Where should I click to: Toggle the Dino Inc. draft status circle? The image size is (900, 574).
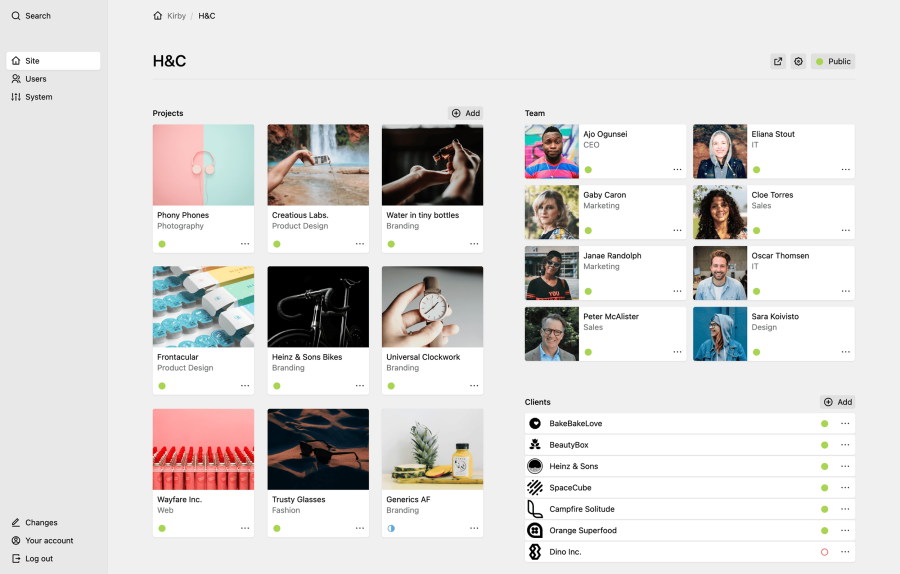[x=824, y=552]
